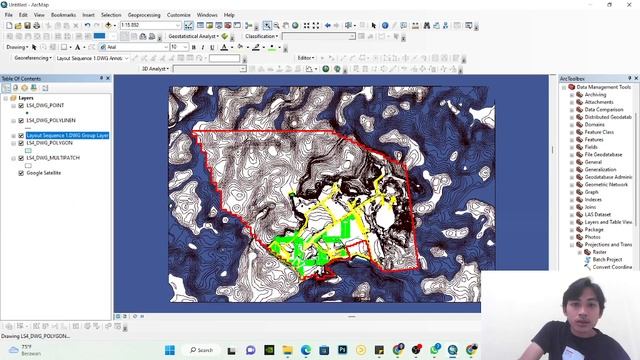Open Classification toolbar menu

point(262,36)
